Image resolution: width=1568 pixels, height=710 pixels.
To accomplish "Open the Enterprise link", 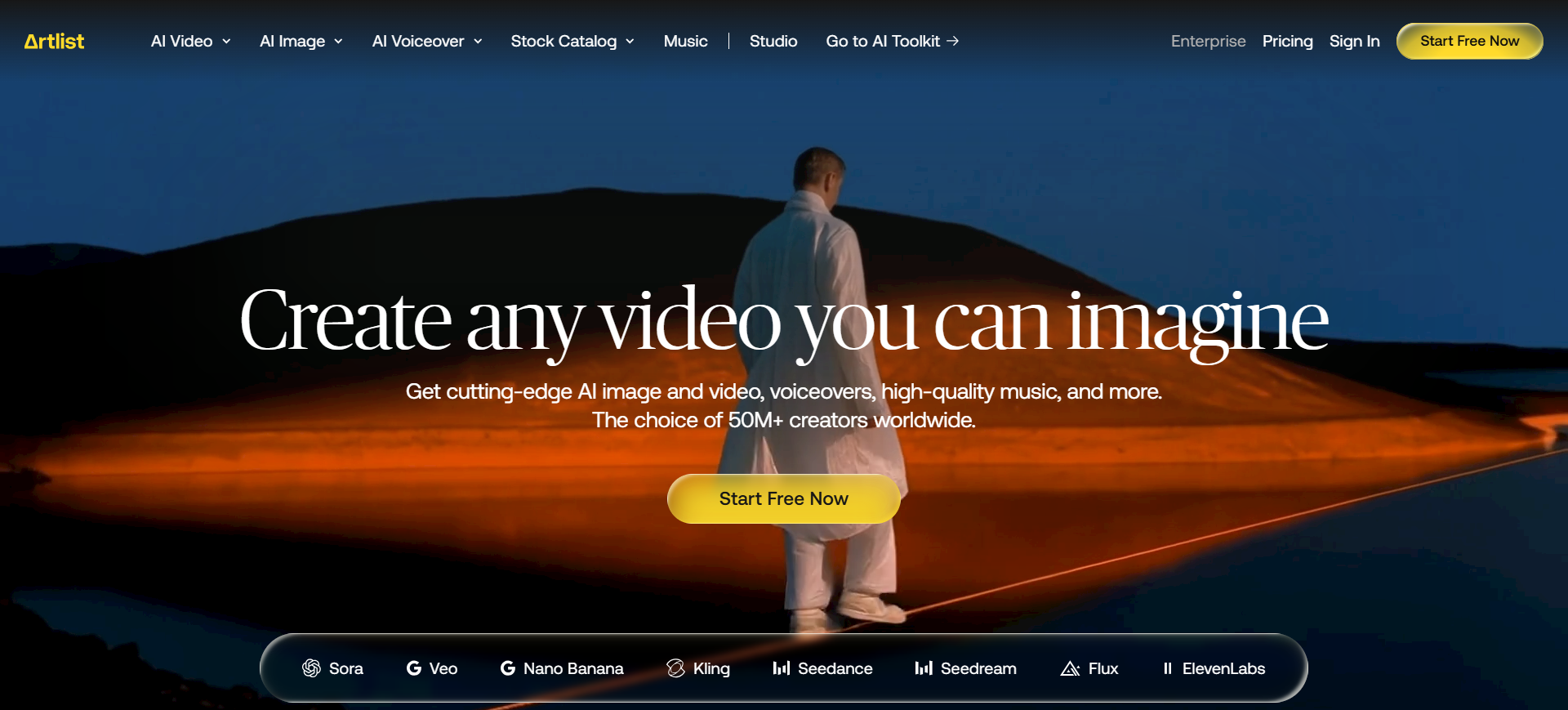I will click(1208, 41).
